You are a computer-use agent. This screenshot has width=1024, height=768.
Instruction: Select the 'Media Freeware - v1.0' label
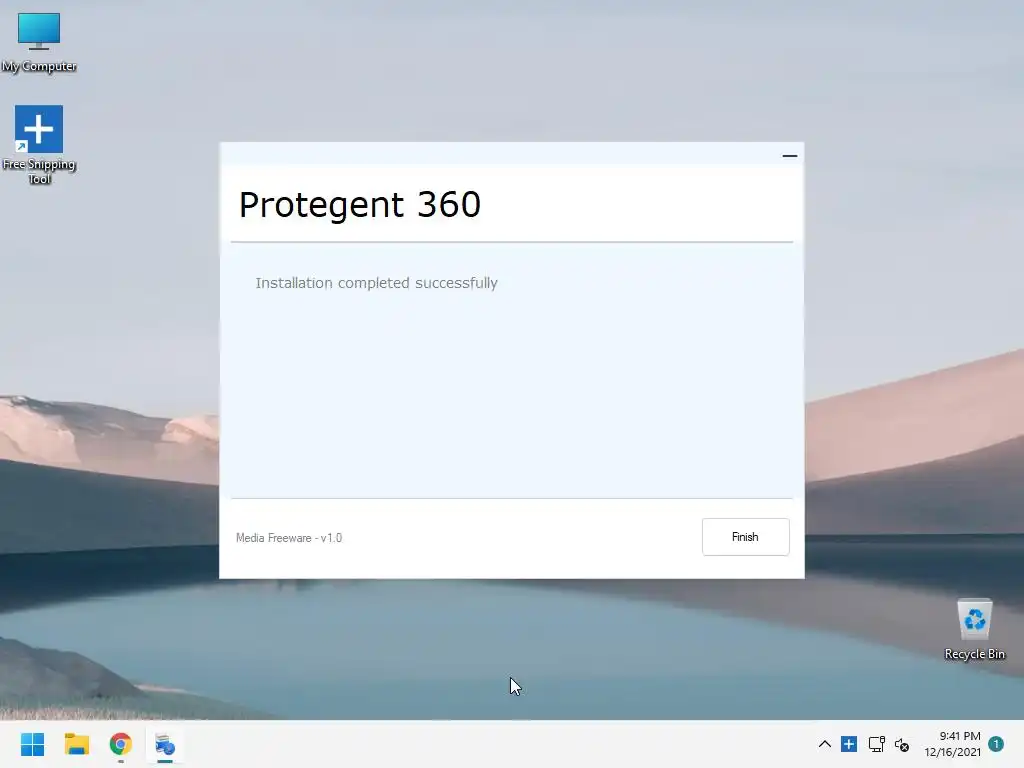click(x=289, y=538)
